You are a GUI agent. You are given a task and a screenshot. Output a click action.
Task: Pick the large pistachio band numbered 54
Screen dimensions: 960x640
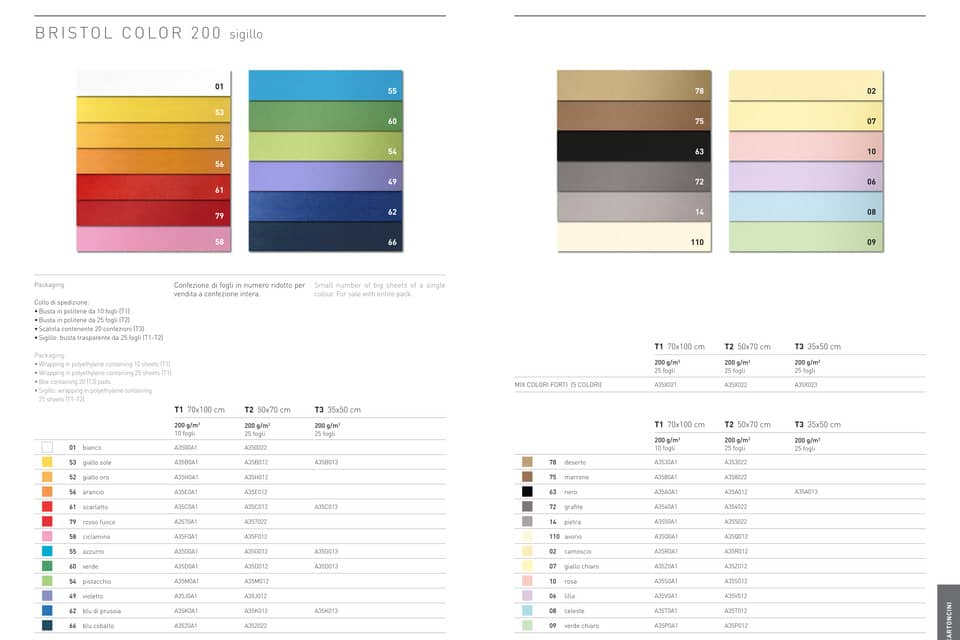click(x=326, y=146)
